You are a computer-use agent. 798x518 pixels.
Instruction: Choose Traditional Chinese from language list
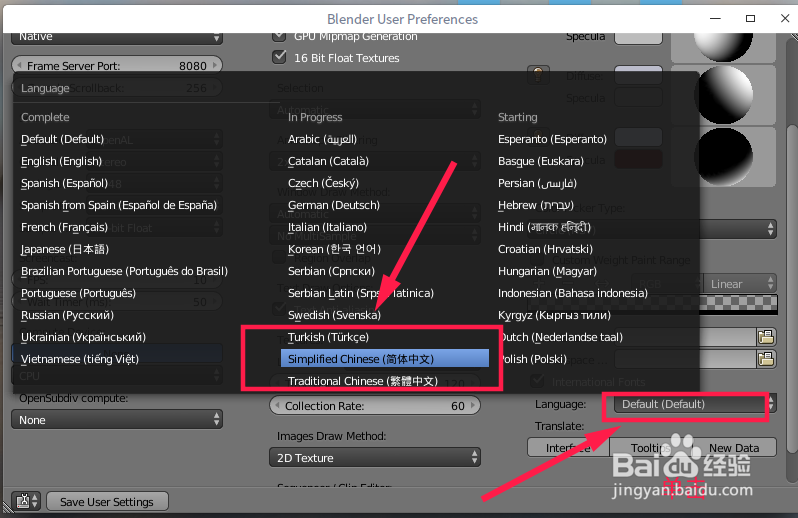362,381
